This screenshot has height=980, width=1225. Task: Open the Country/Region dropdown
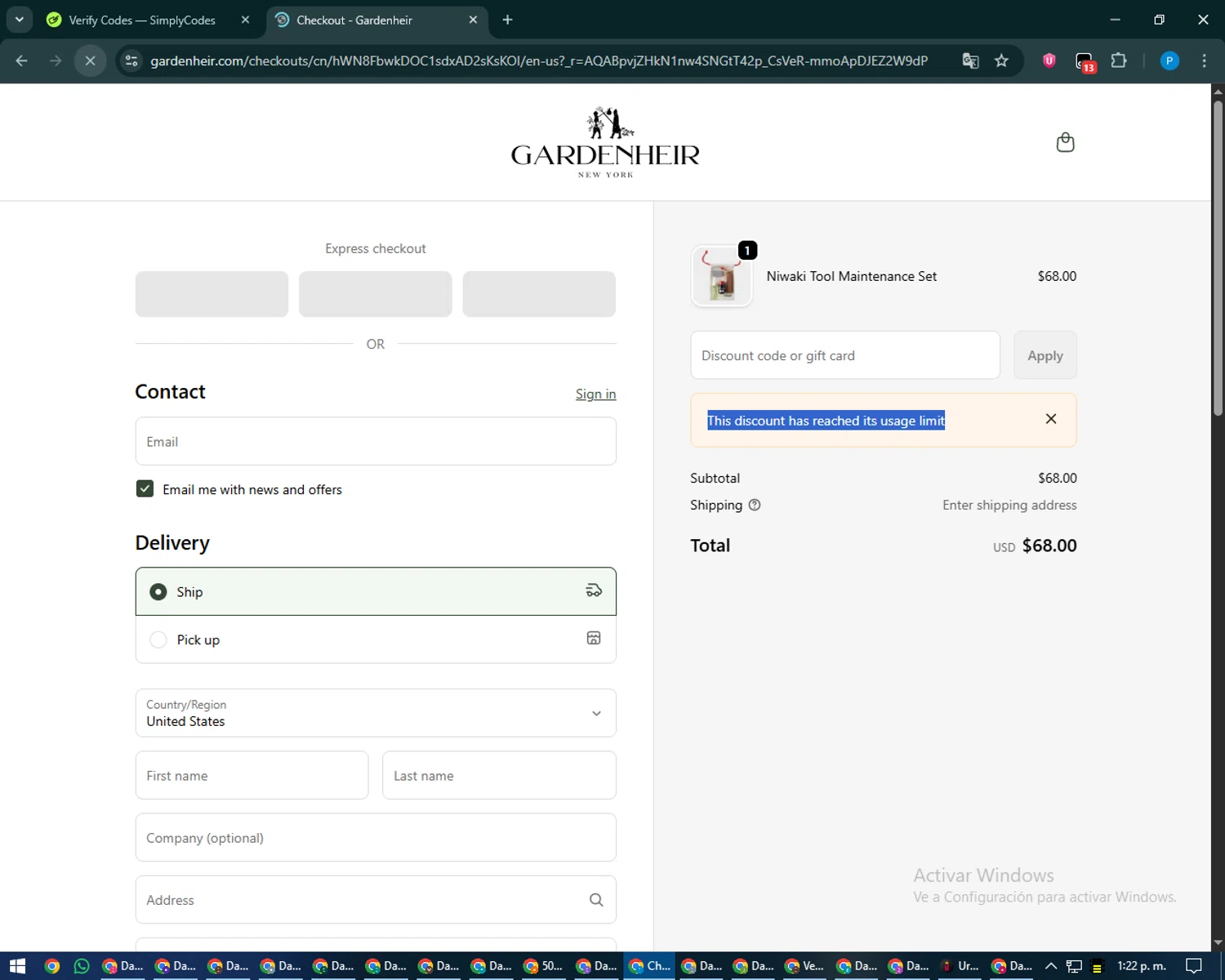point(376,713)
